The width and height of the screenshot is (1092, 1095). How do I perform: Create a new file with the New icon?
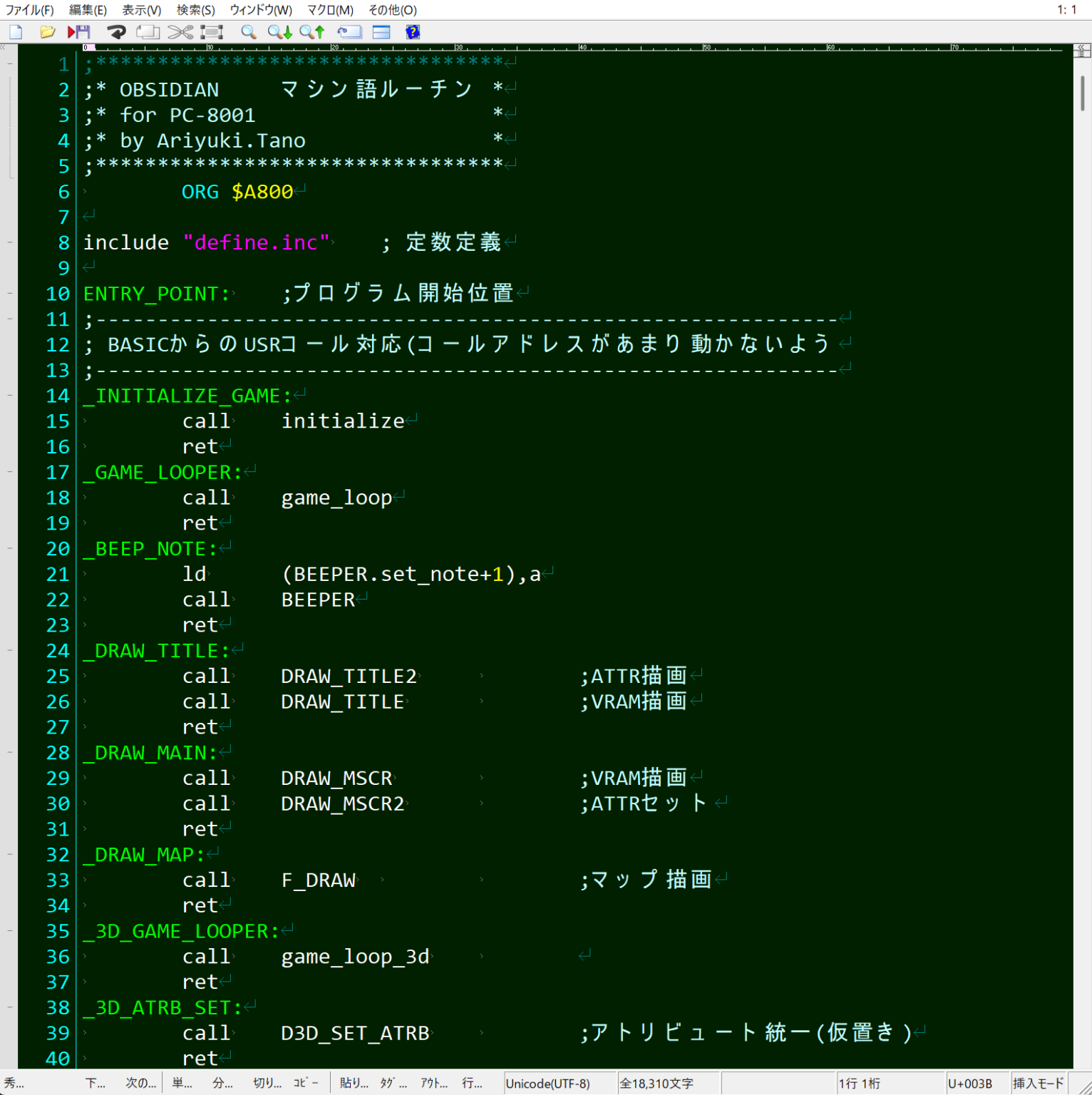15,32
